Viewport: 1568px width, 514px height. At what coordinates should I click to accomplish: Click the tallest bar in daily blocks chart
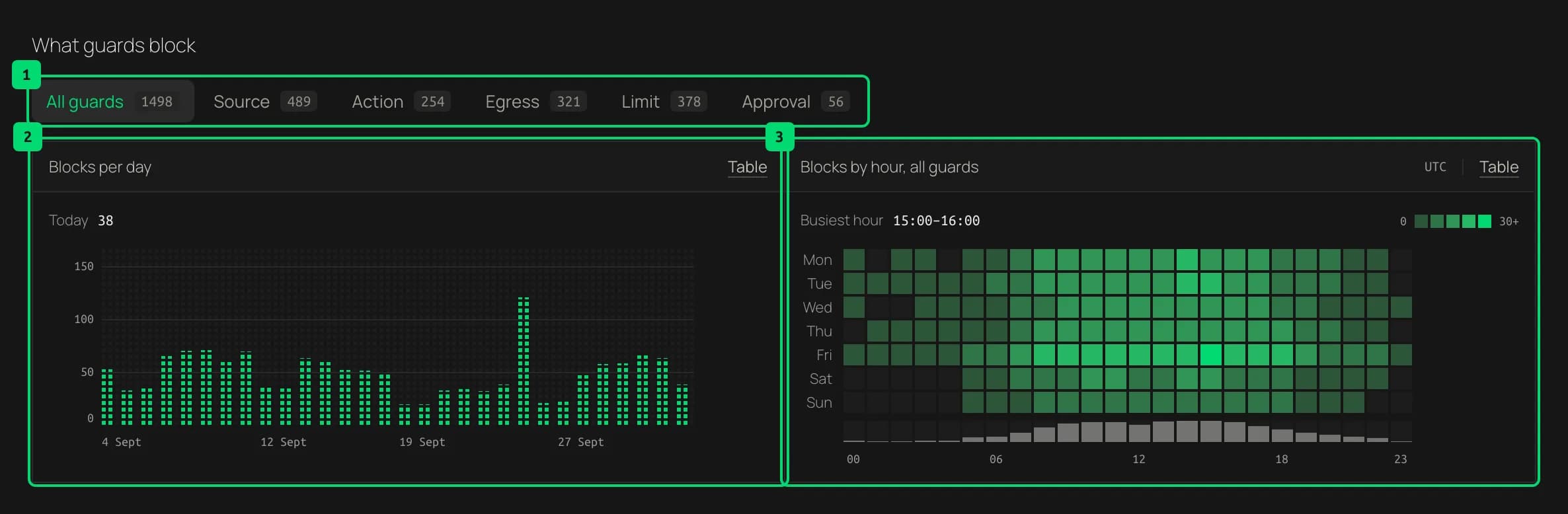click(x=523, y=361)
